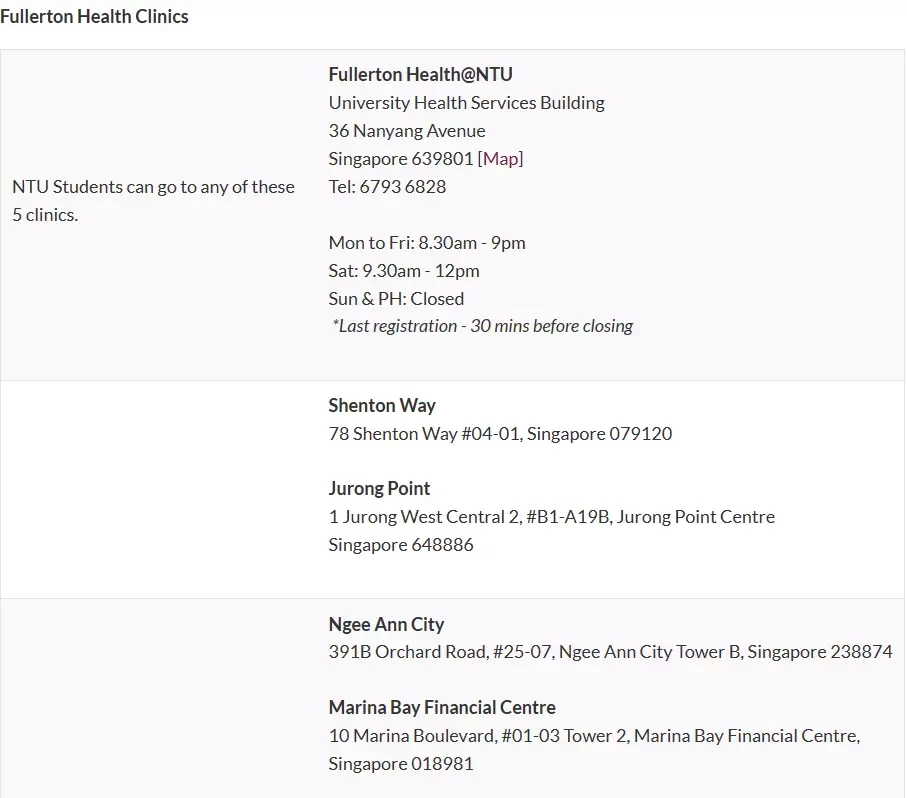Click the Marina Bay Financial Centre heading
This screenshot has width=907, height=798.
[x=442, y=707]
